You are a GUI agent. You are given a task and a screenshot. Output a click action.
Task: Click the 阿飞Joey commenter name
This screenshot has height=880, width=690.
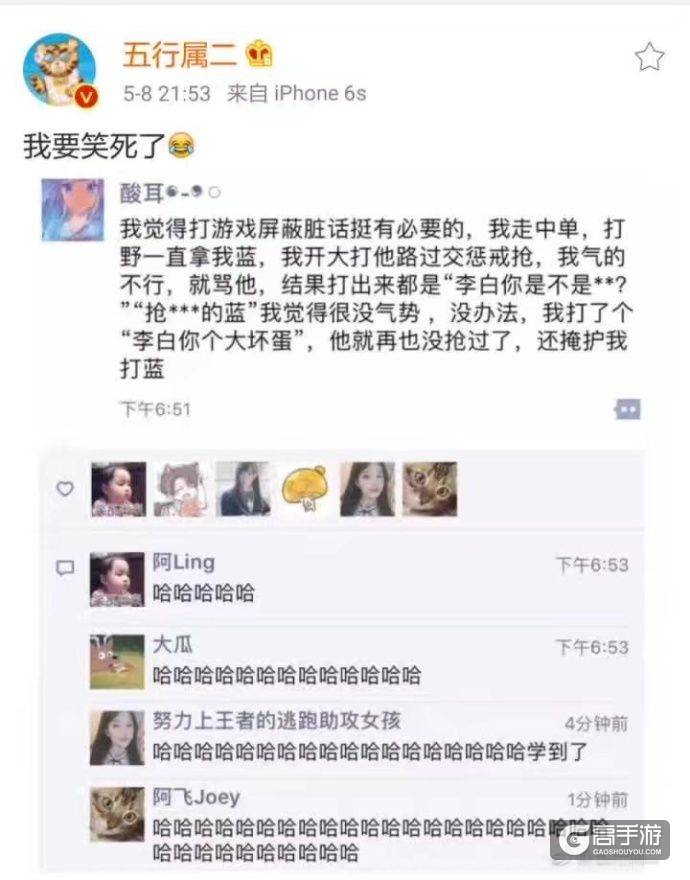pos(196,797)
